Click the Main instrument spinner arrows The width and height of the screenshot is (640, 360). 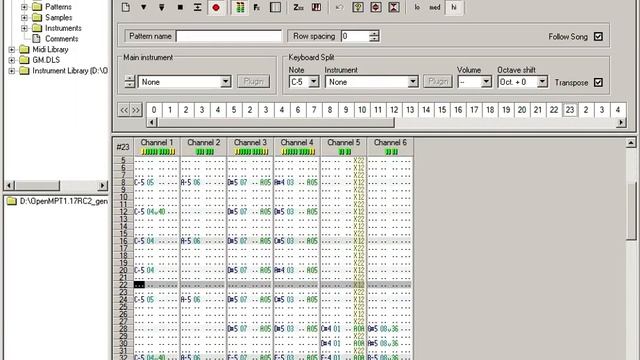(129, 82)
